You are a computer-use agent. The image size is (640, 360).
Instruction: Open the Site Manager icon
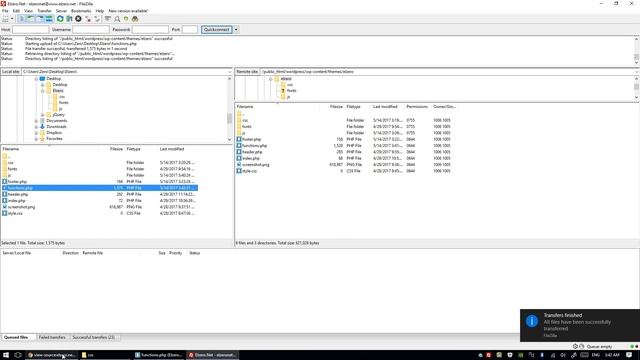[5, 19]
